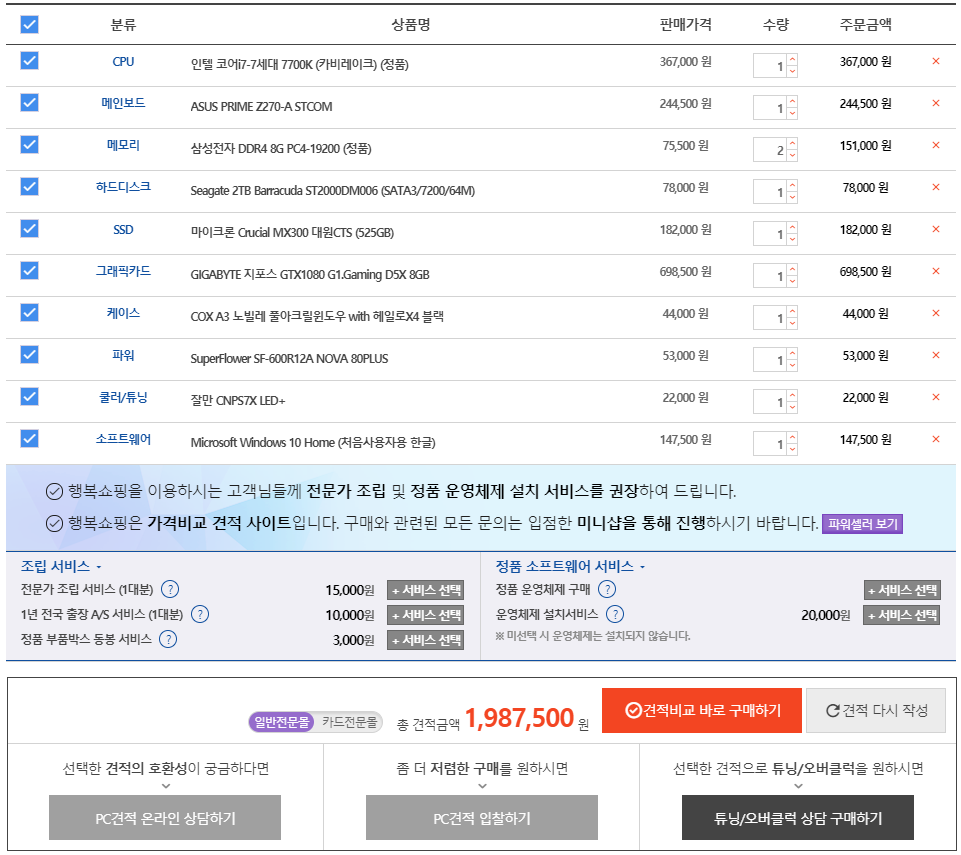The width and height of the screenshot is (961, 855).
Task: Switch to 일반전문몰 toggle option
Action: 282,722
